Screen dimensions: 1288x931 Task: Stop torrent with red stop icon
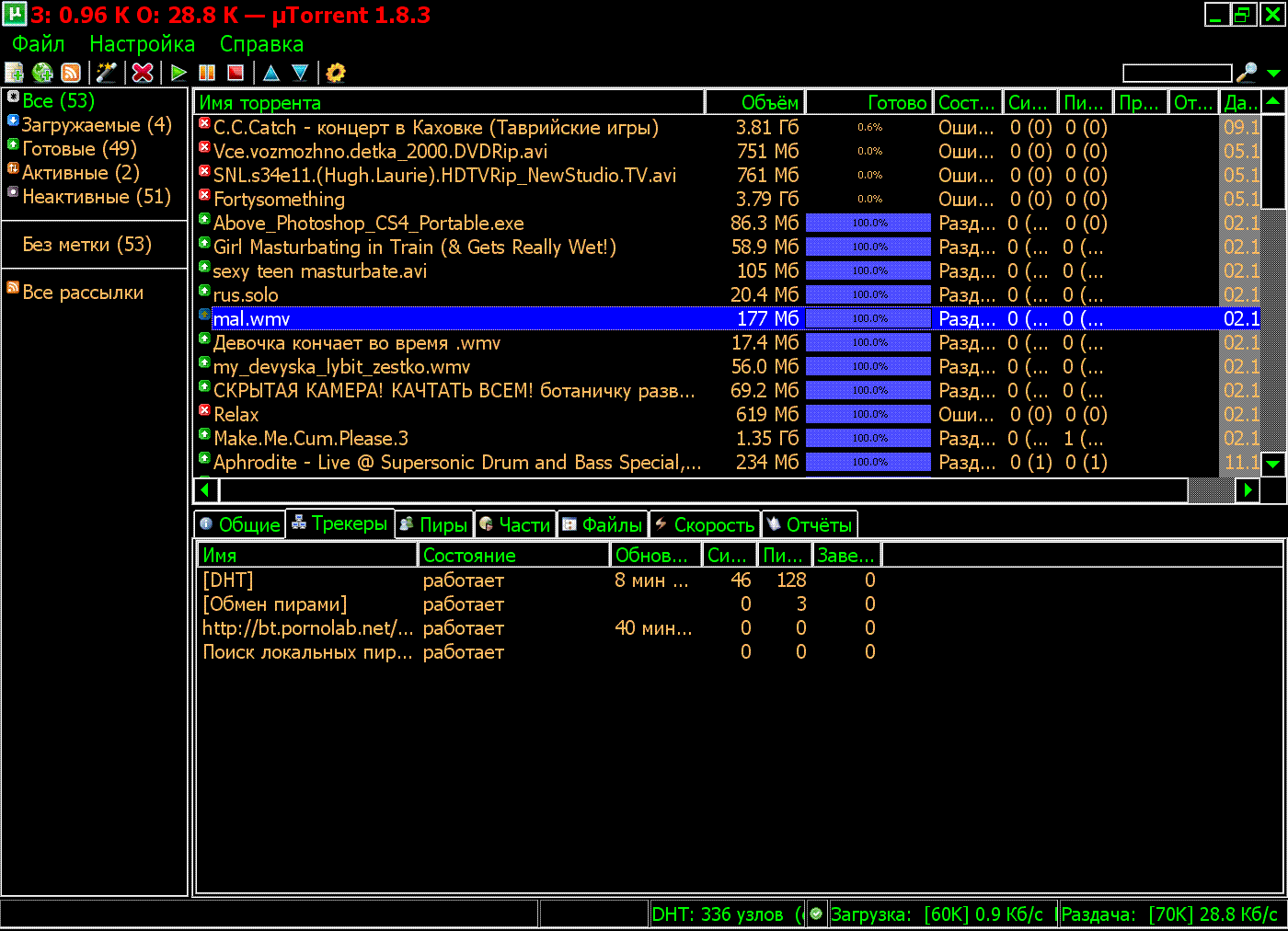(x=236, y=73)
